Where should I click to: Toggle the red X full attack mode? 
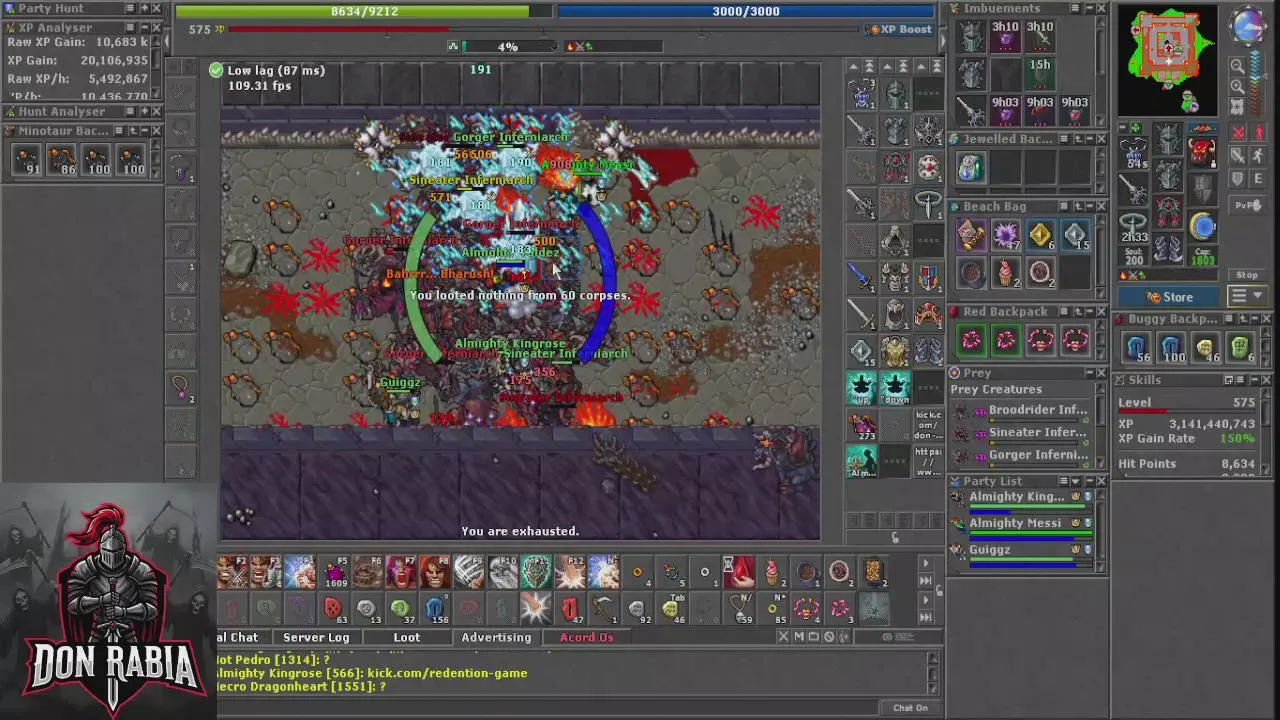[x=1238, y=133]
